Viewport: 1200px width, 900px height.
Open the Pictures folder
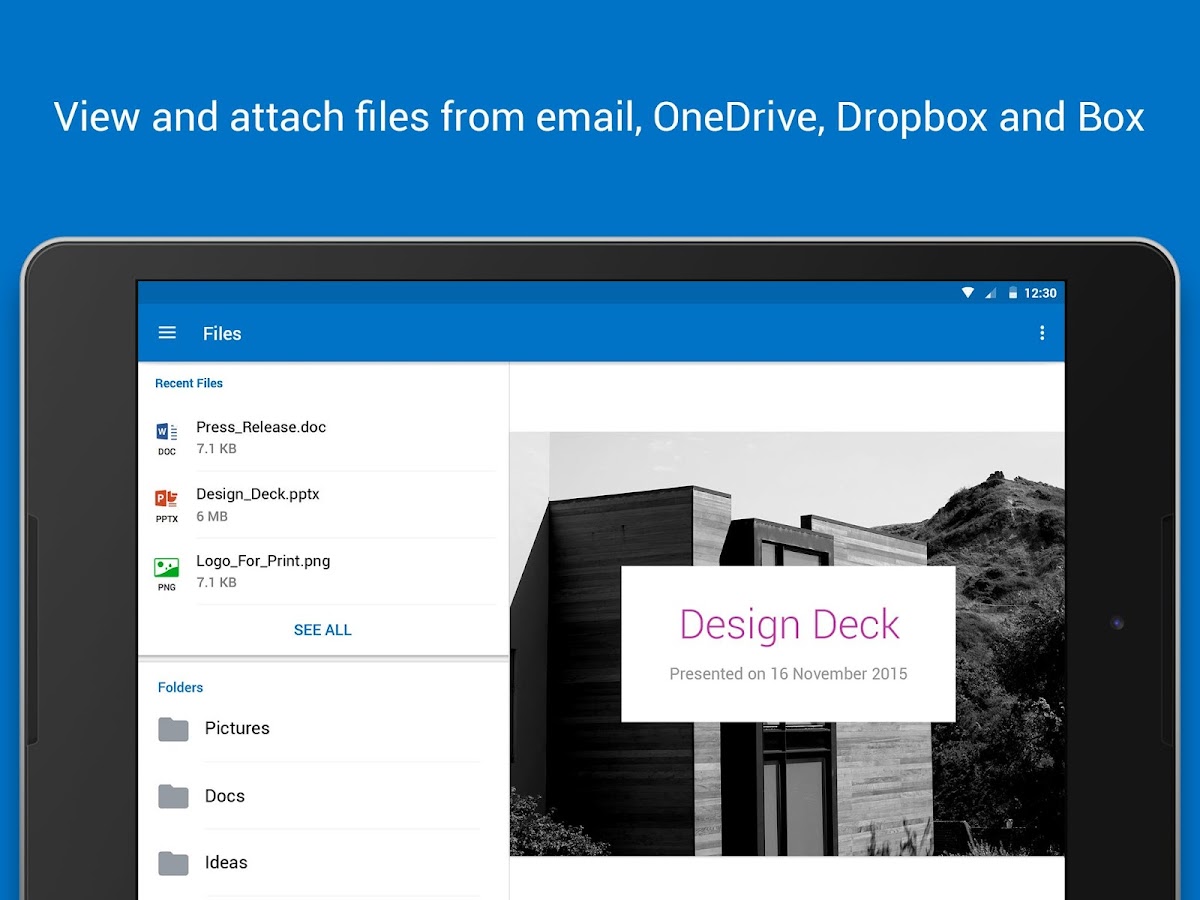tap(237, 729)
